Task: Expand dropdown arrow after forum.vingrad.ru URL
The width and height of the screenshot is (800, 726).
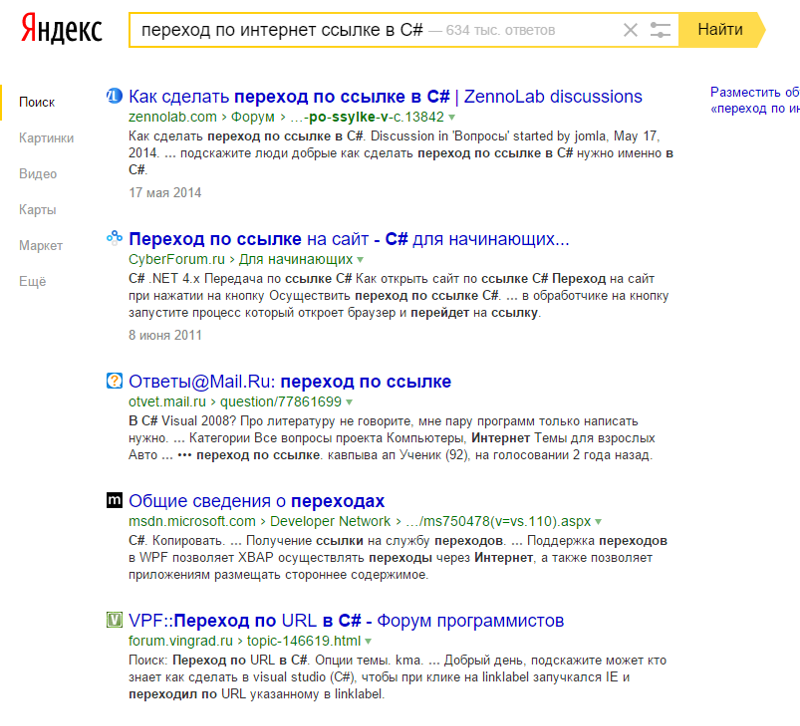Action: 368,642
